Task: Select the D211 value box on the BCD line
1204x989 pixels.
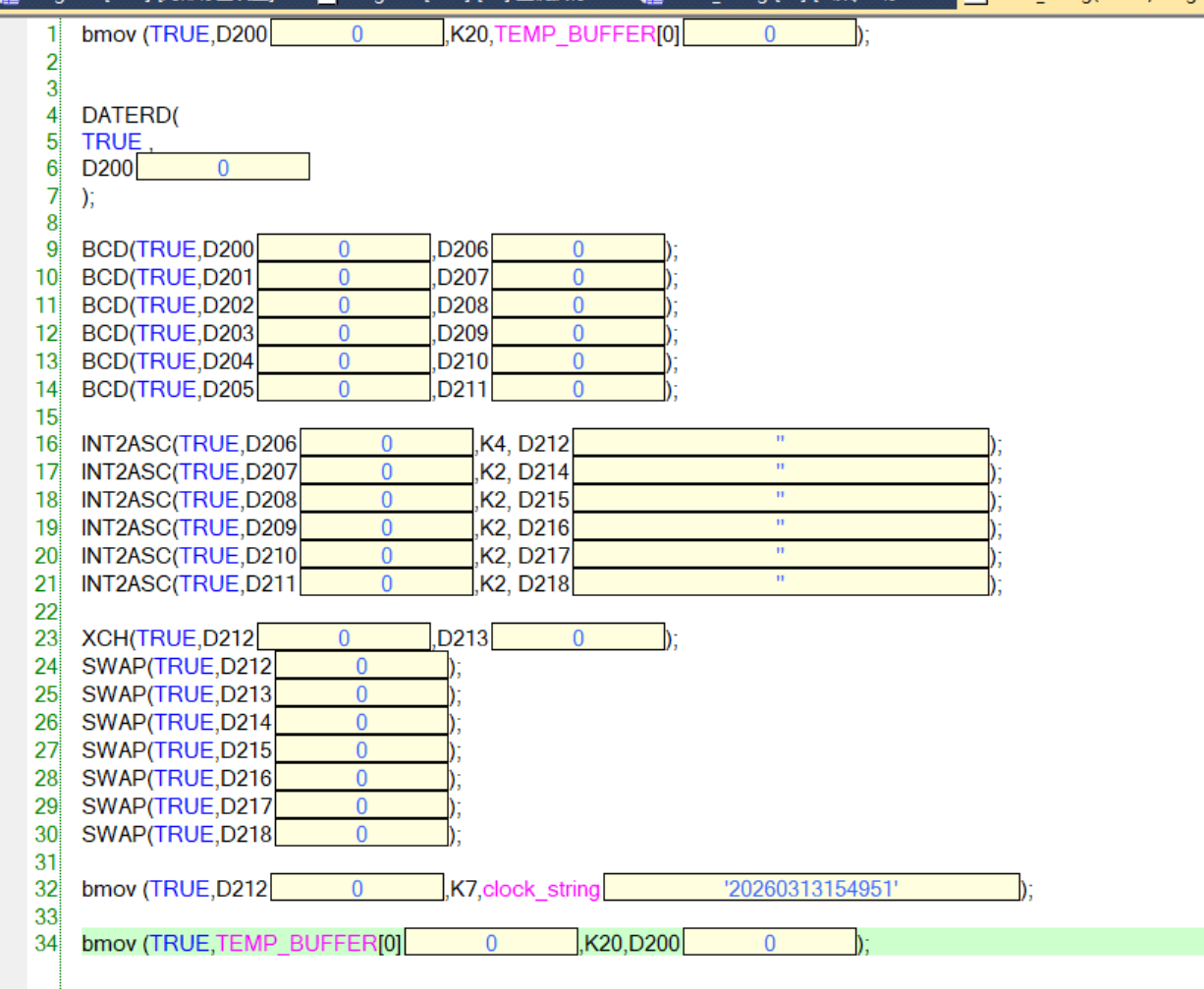Action: coord(577,390)
